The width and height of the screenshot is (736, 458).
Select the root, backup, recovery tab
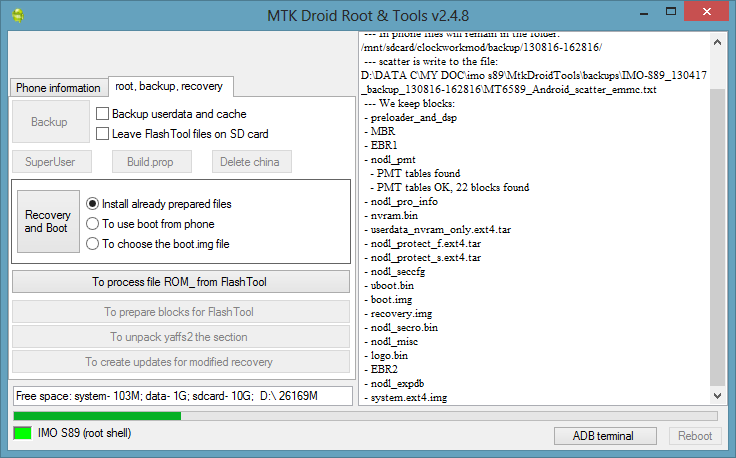coord(169,86)
